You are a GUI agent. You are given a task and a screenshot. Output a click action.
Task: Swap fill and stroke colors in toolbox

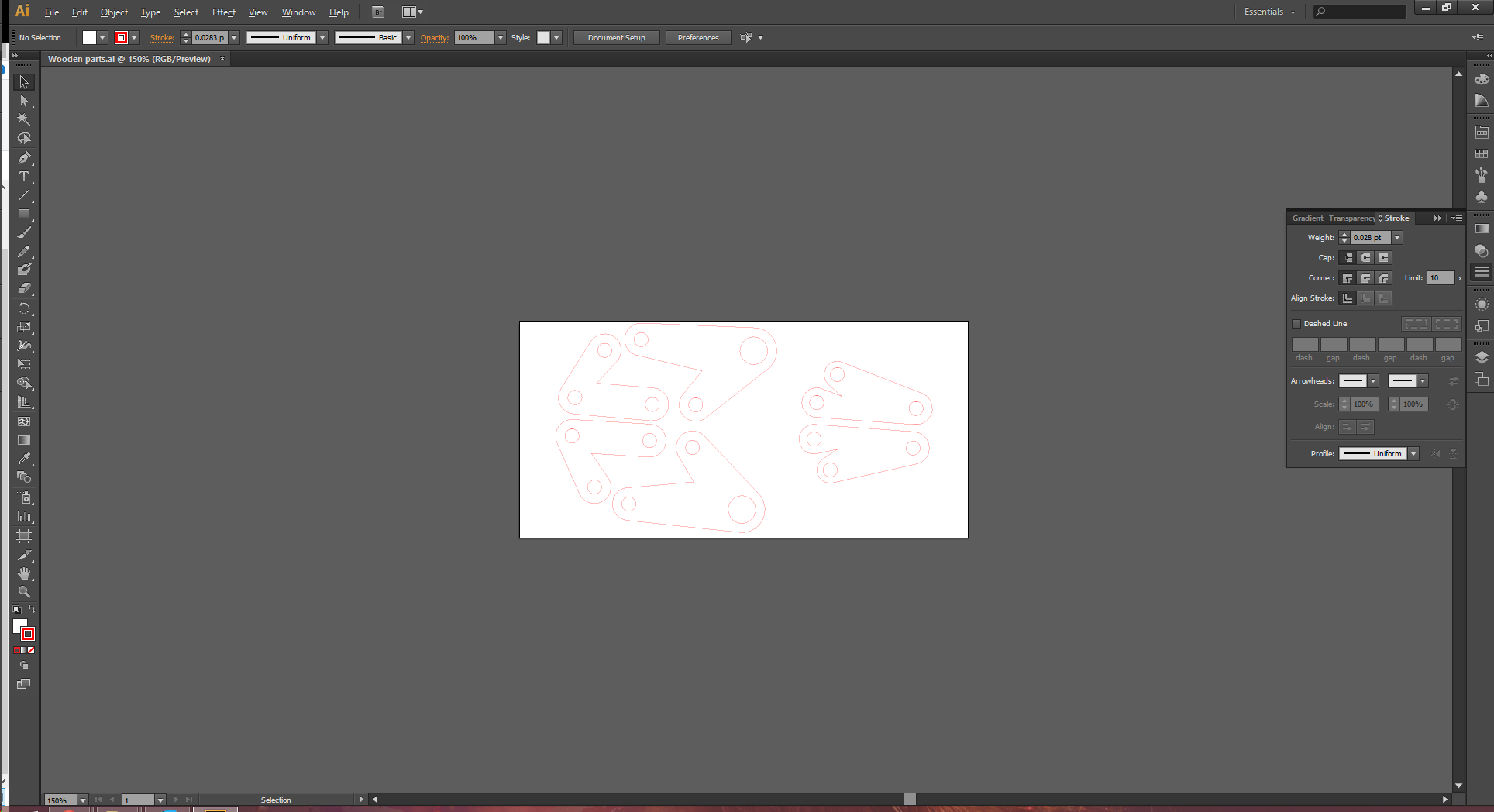(32, 610)
